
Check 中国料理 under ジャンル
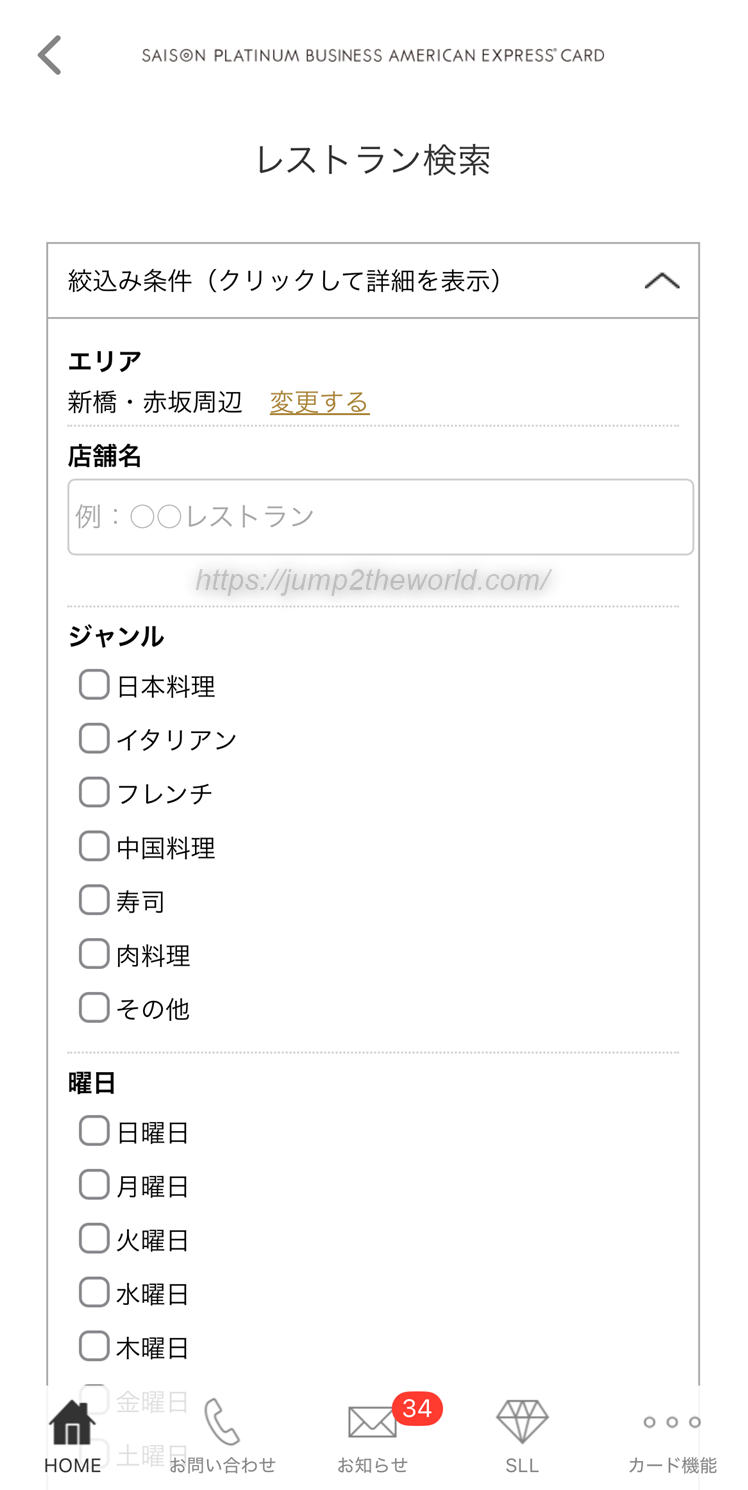pyautogui.click(x=94, y=846)
